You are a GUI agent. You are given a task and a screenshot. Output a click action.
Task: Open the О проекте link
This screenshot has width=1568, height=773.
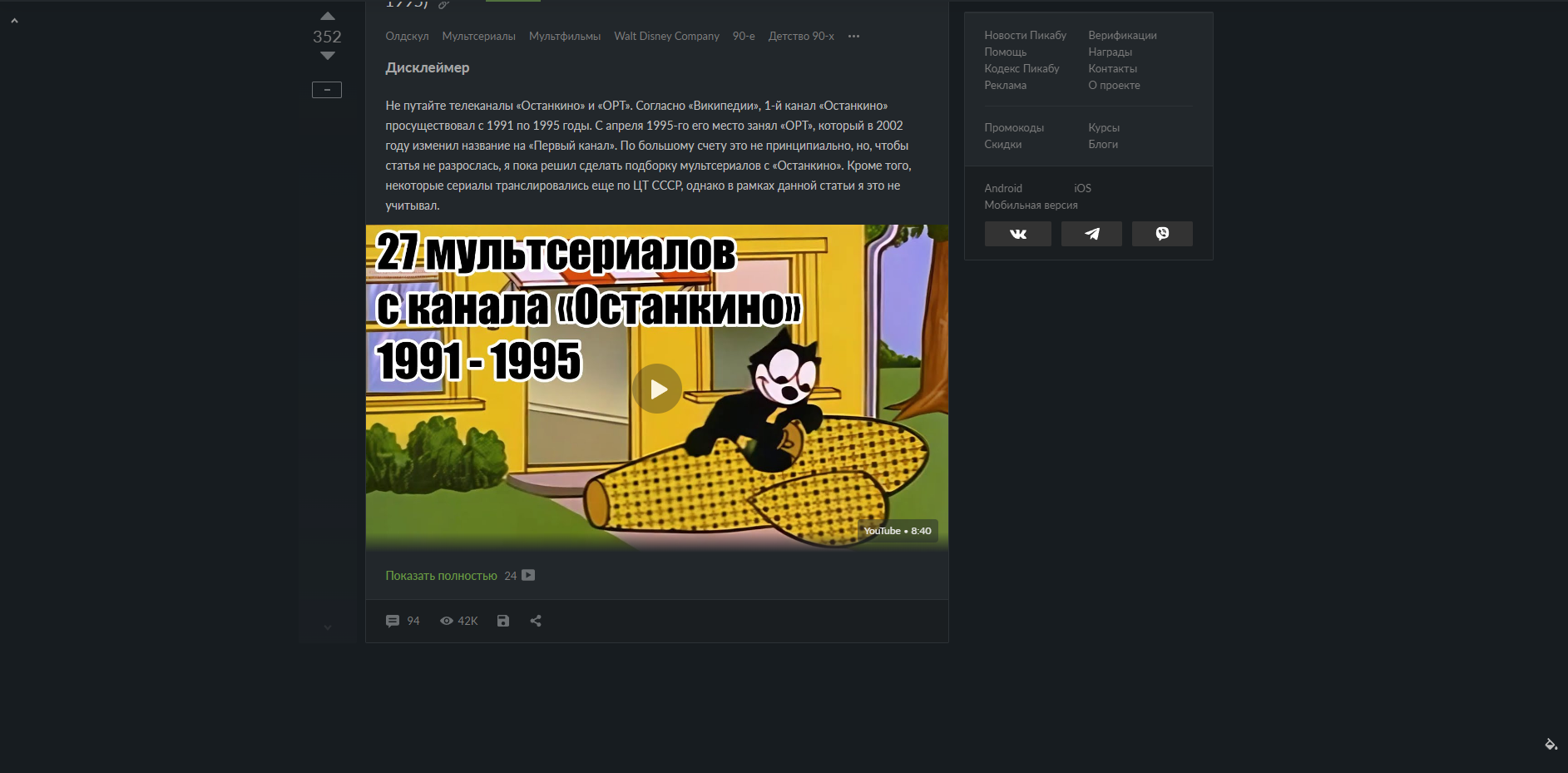tap(1114, 85)
